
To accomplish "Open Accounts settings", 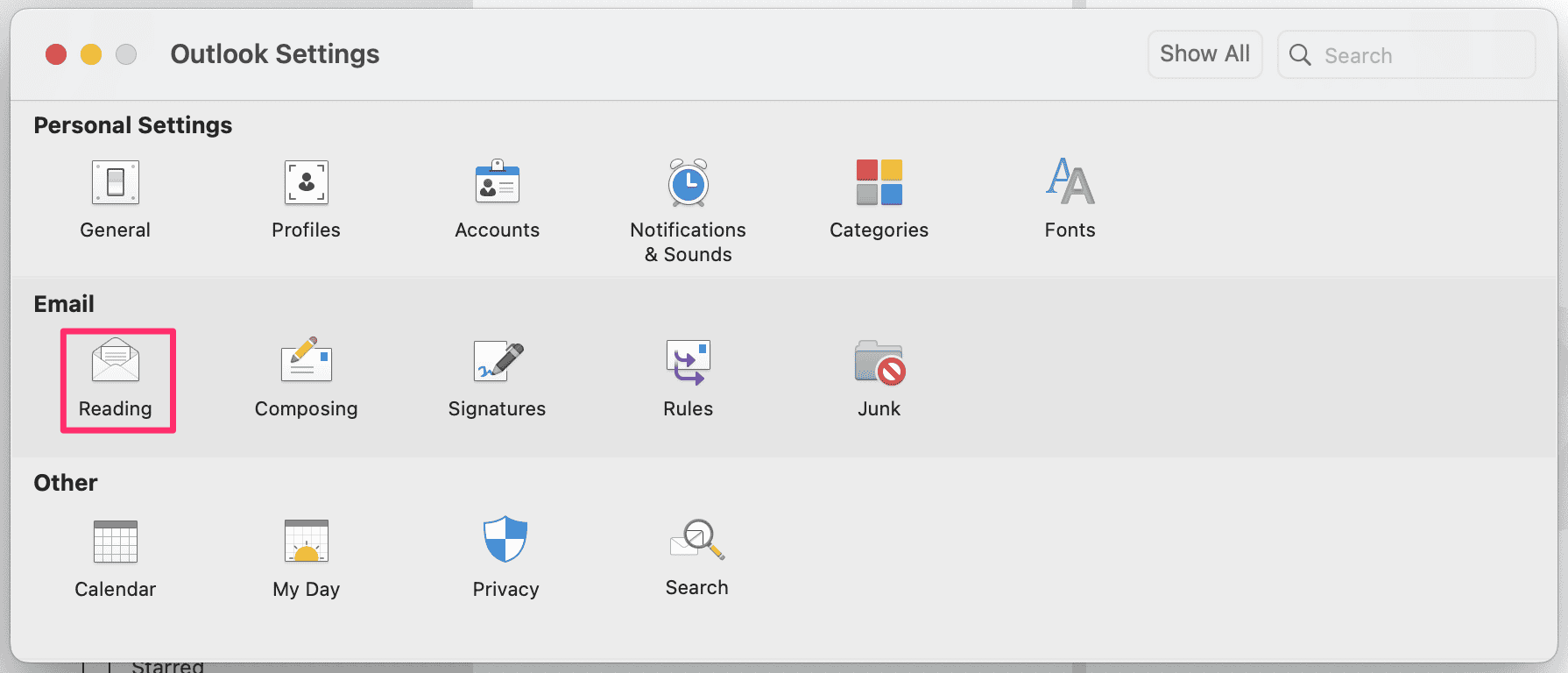I will coord(498,199).
